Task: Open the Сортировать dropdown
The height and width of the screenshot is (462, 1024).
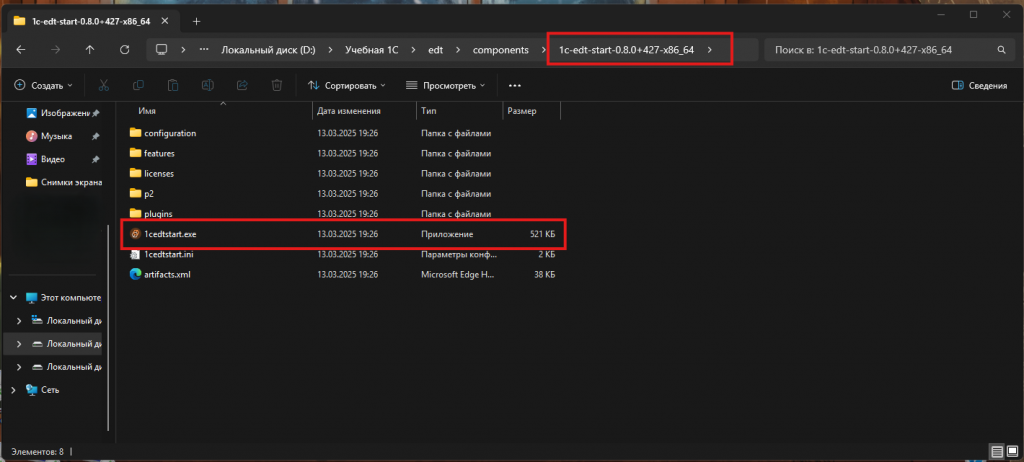Action: (347, 86)
